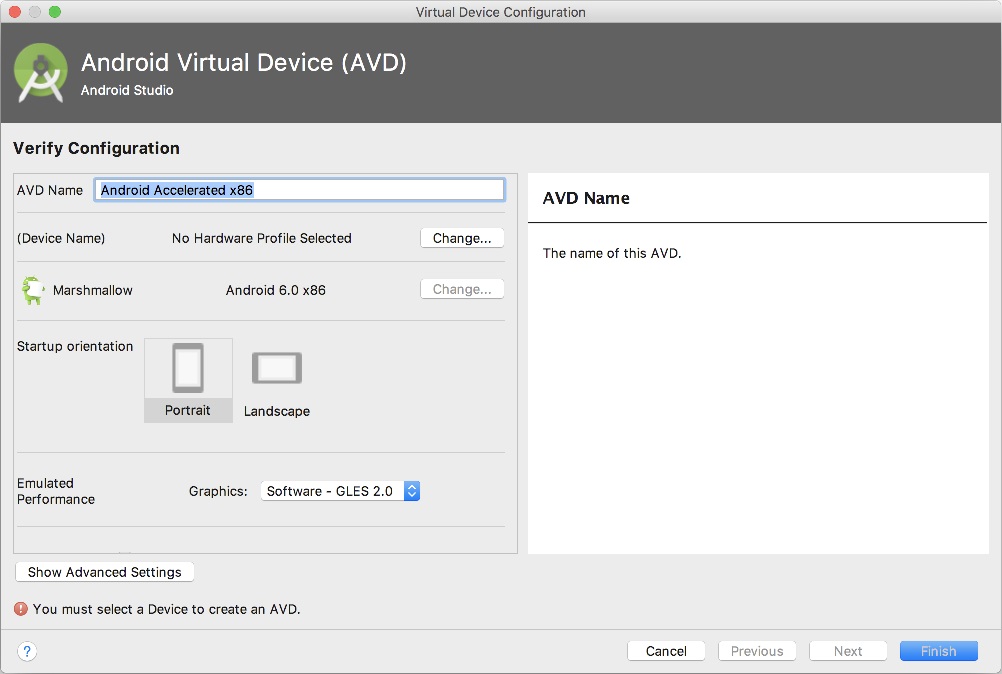Screen dimensions: 1002x674
Task: Click the red error warning icon
Action: 21,609
